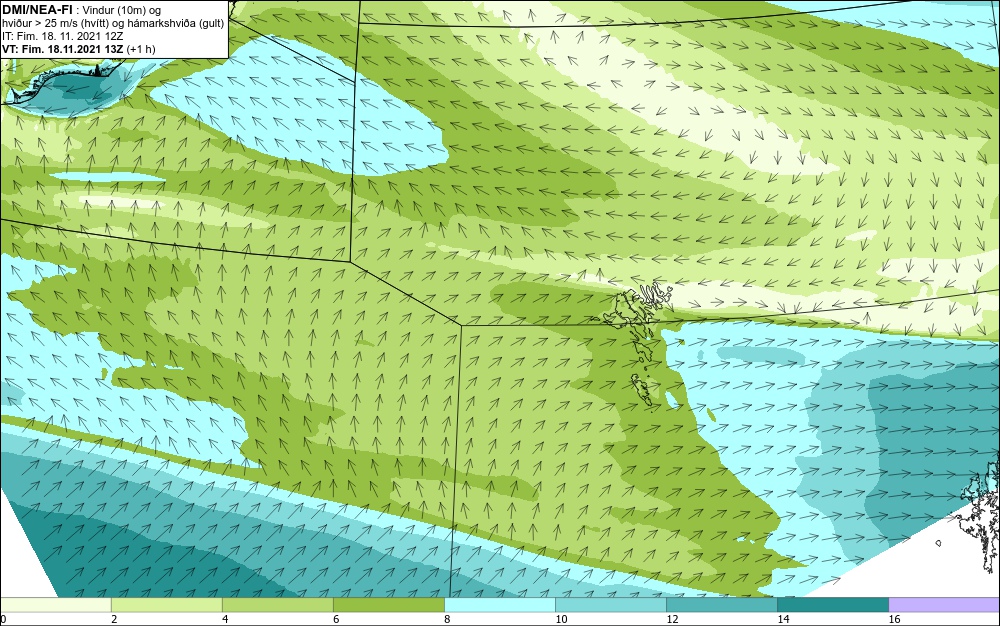1000x626 pixels.
Task: Click the 12–14 m/s teal legend swatch
Action: pos(721,604)
